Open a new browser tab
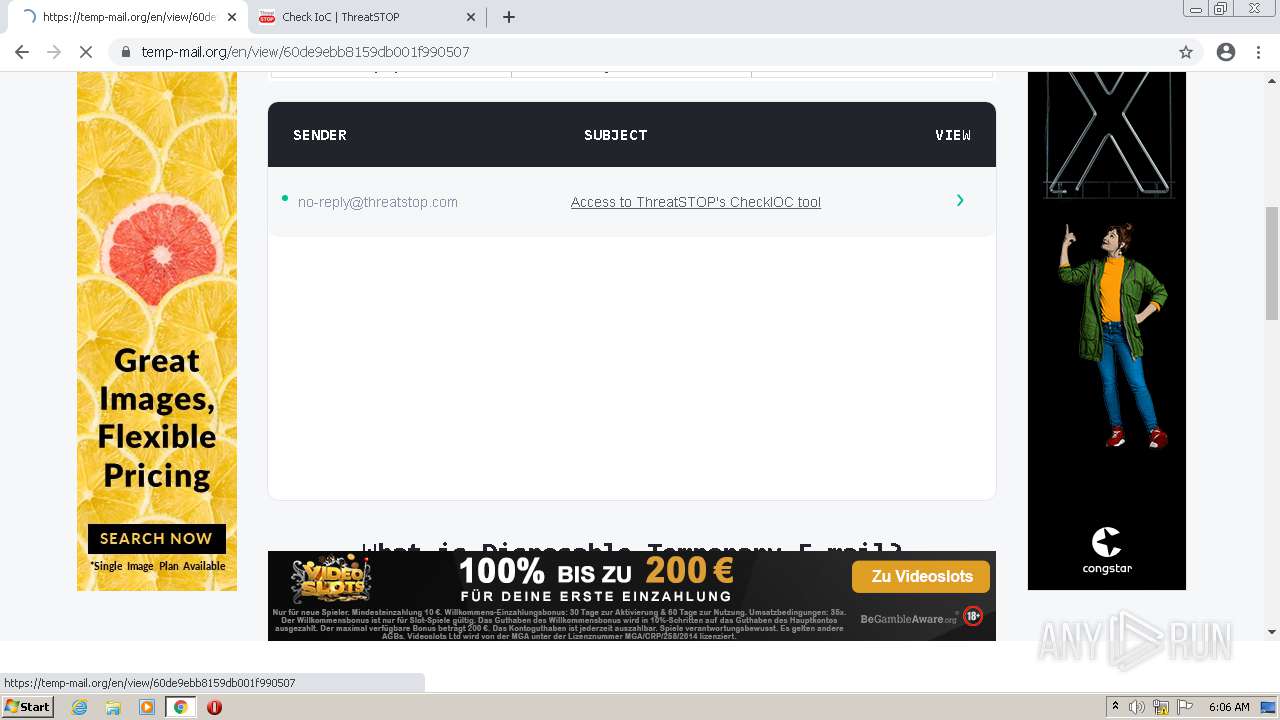The height and width of the screenshot is (720, 1280). click(509, 17)
